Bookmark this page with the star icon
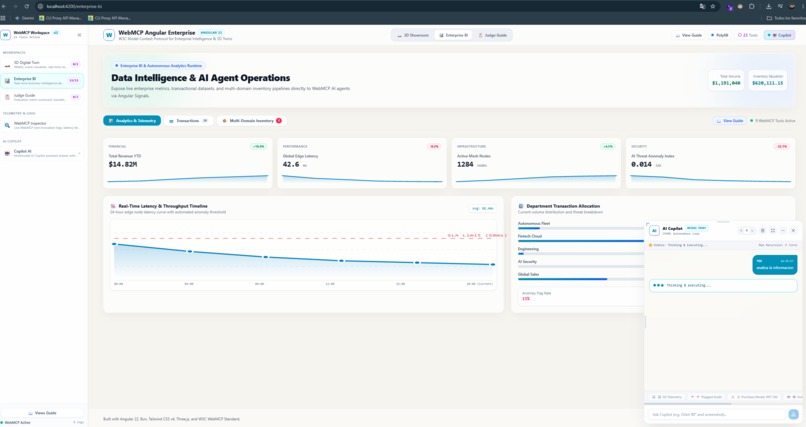 point(713,6)
